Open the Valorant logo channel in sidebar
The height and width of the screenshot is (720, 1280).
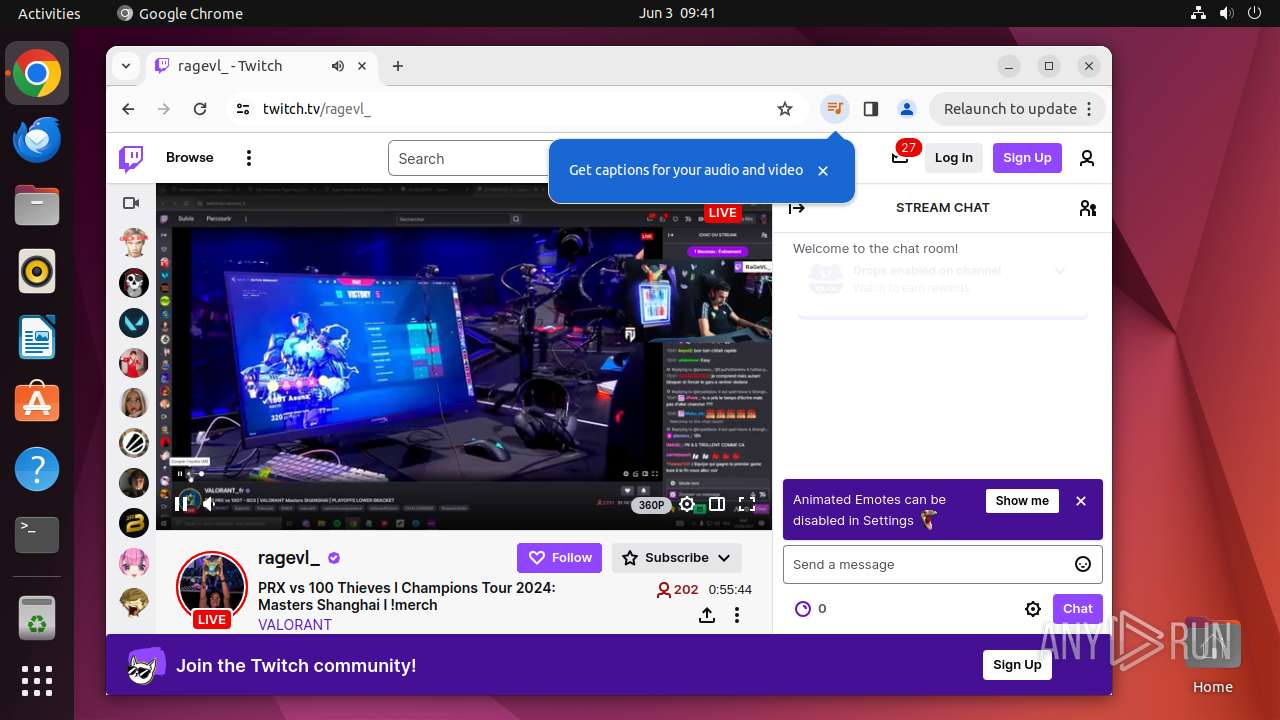[x=134, y=323]
